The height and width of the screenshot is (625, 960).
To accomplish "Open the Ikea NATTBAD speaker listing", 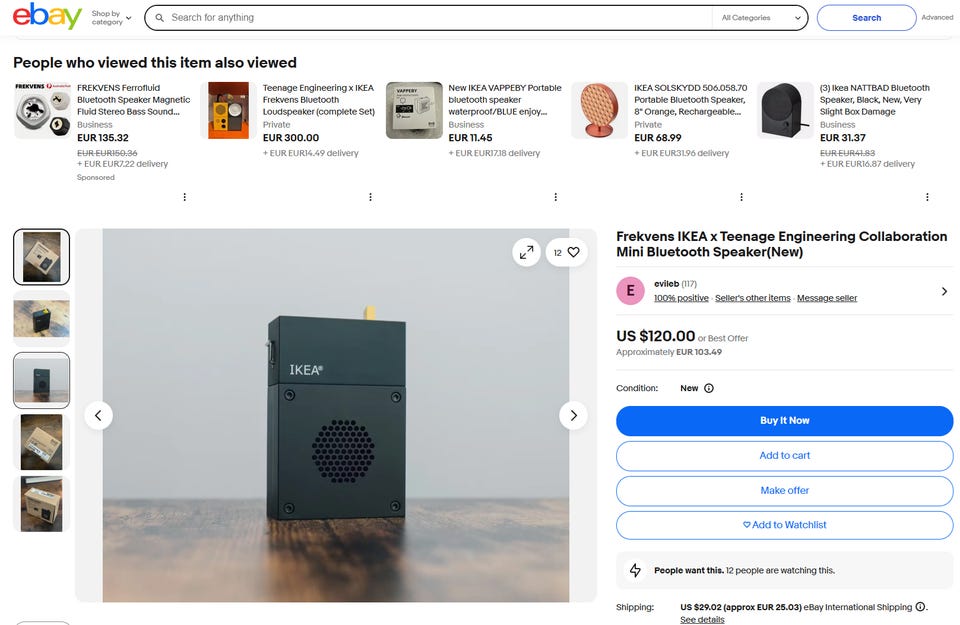I will (874, 100).
